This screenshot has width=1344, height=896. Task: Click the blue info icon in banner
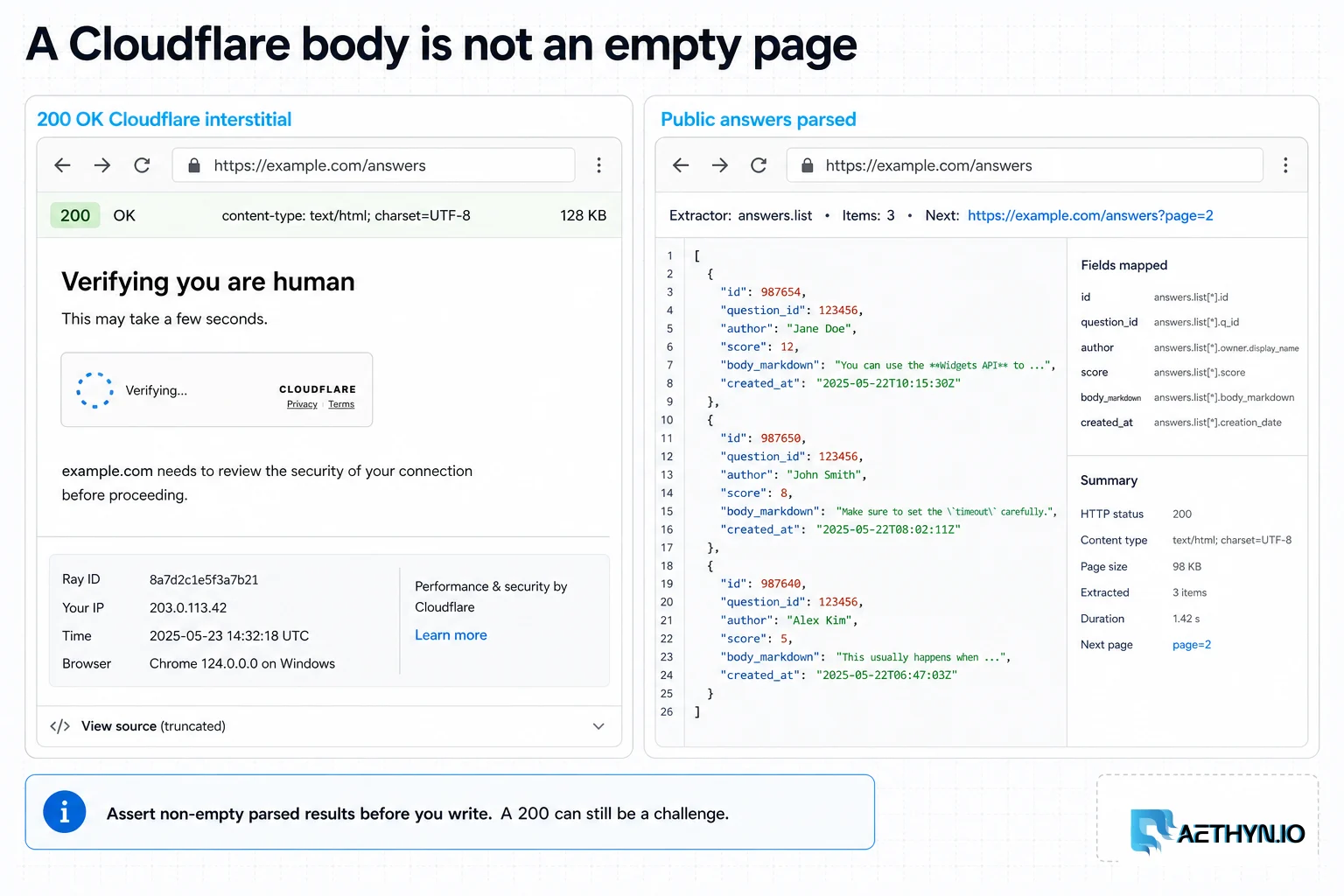(x=65, y=813)
